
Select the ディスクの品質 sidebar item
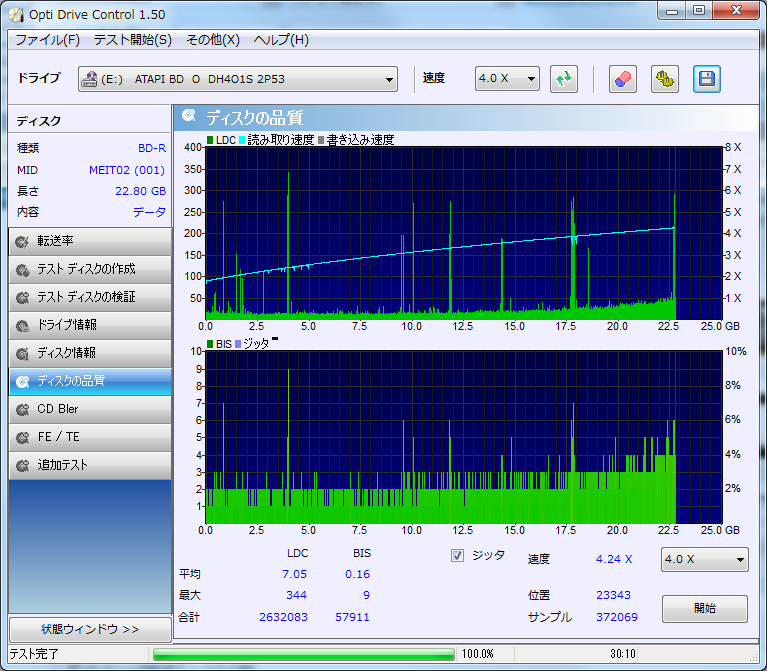click(90, 381)
